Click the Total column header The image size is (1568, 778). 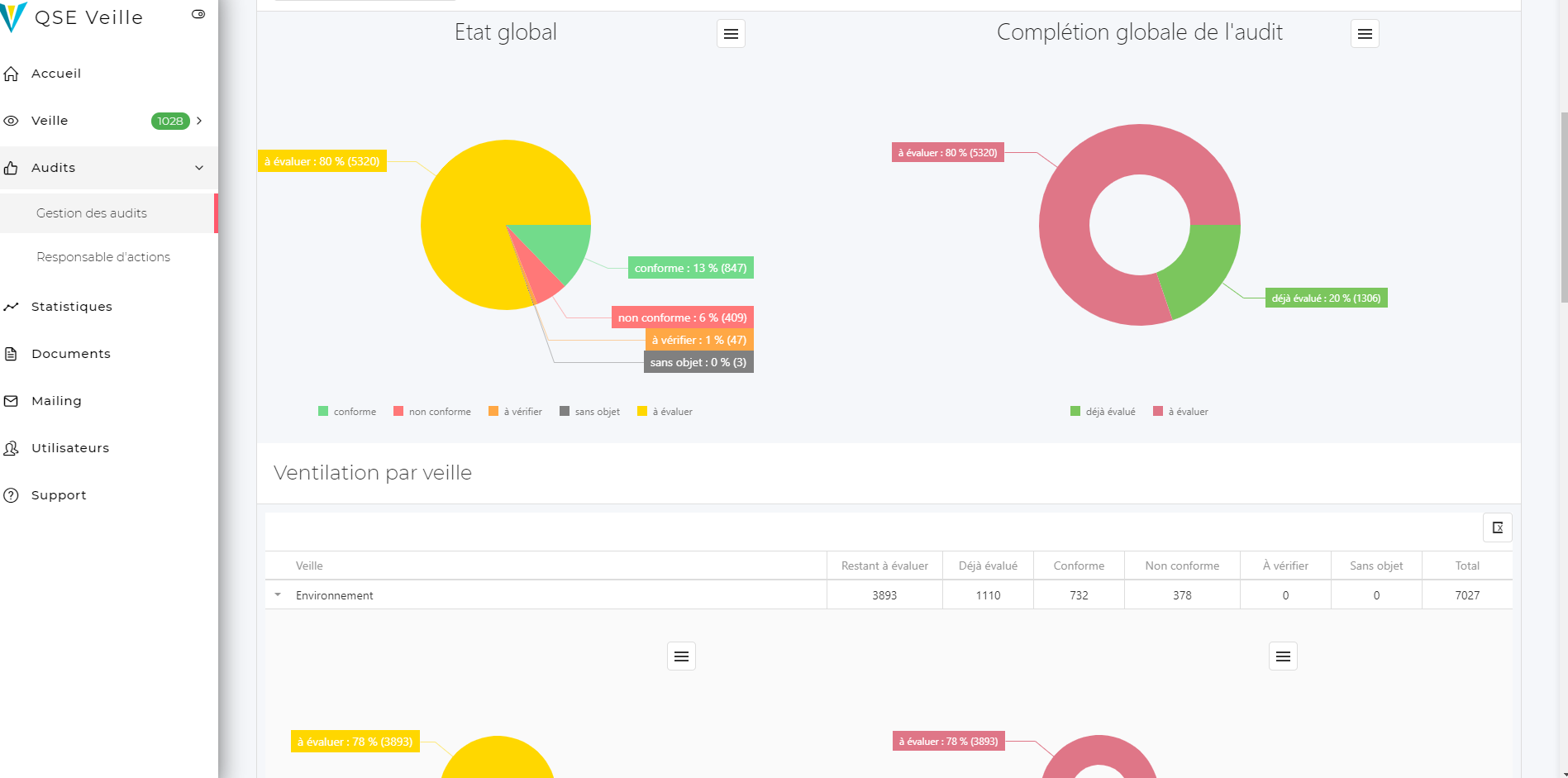coord(1467,566)
